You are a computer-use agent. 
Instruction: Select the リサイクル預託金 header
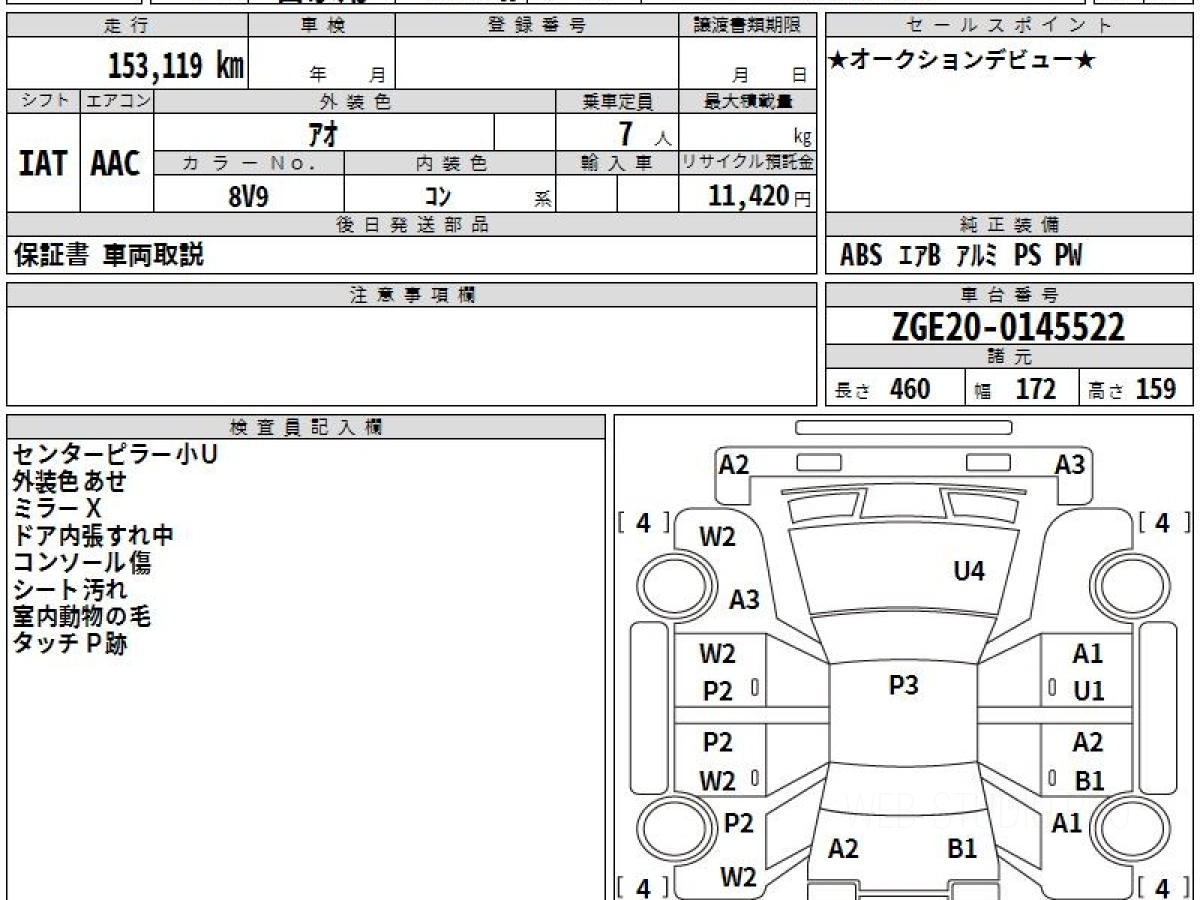[747, 163]
